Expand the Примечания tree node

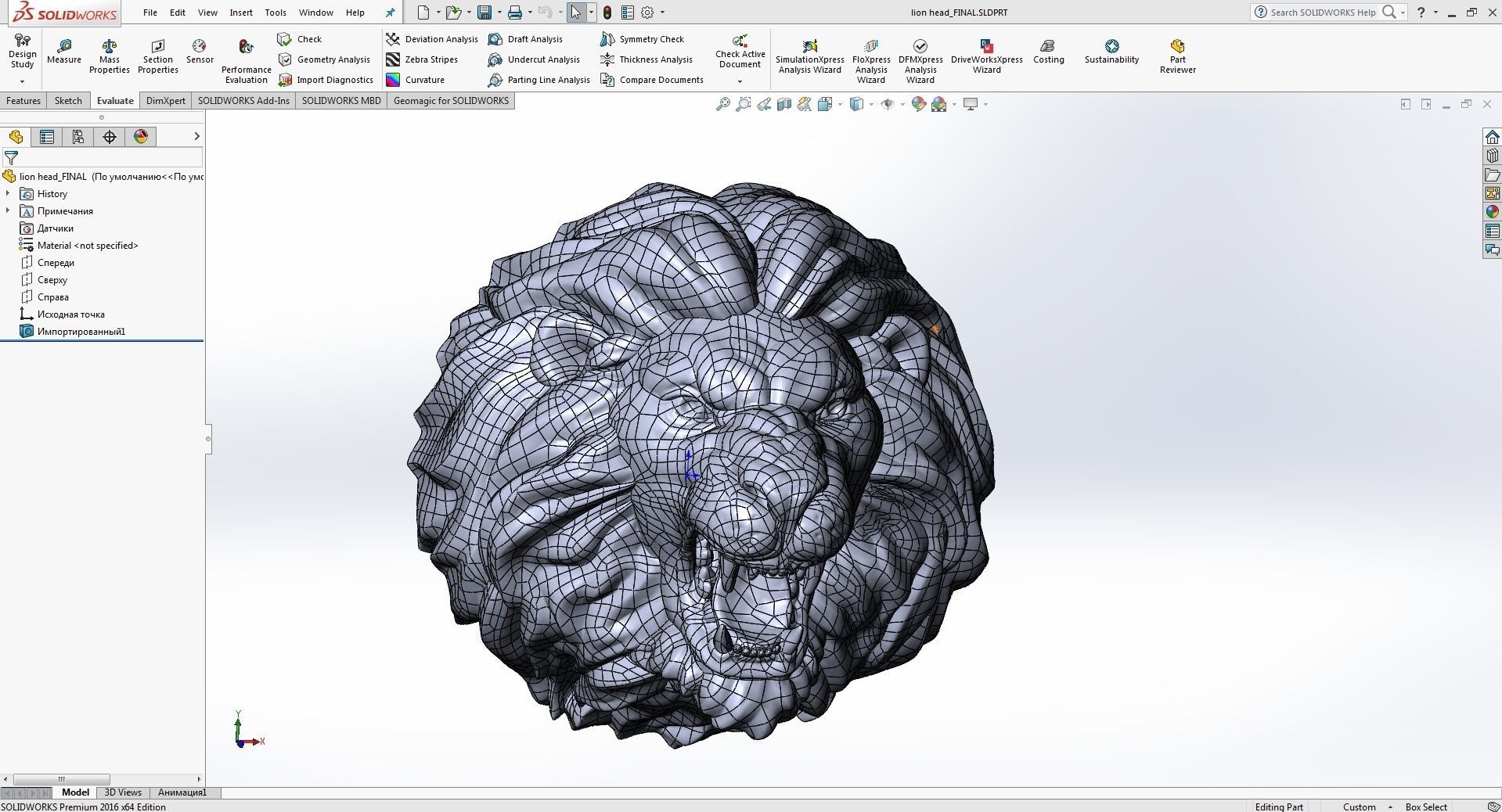8,210
